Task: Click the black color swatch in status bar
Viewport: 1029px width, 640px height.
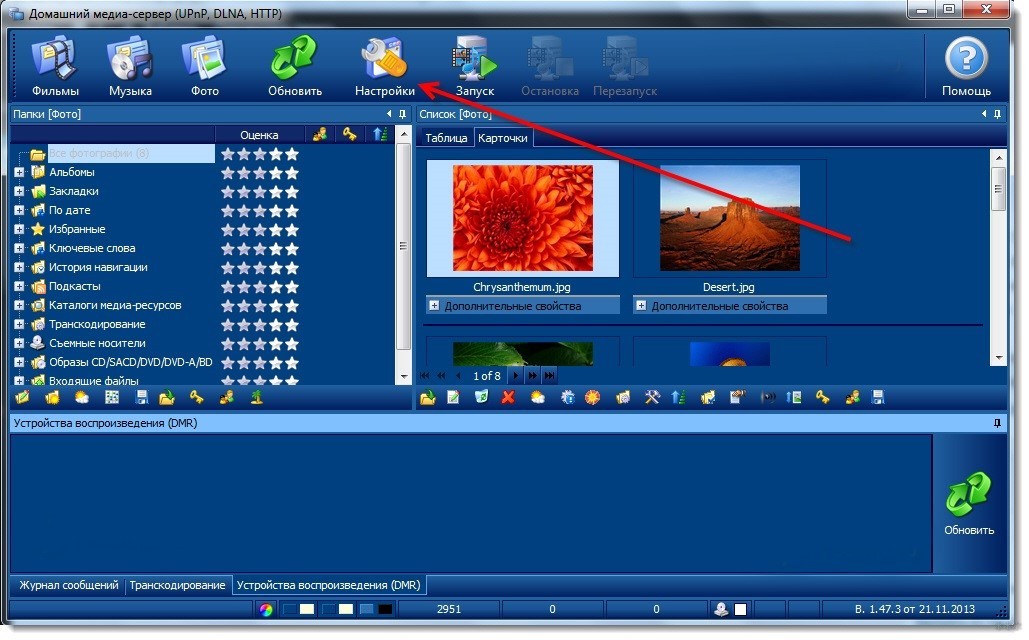Action: [385, 610]
